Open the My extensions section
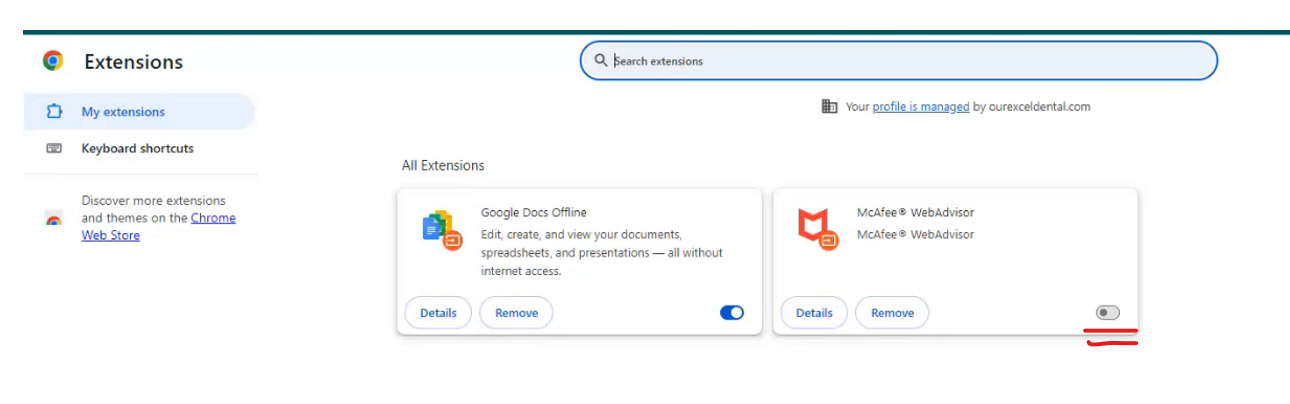This screenshot has width=1290, height=404. tap(139, 112)
